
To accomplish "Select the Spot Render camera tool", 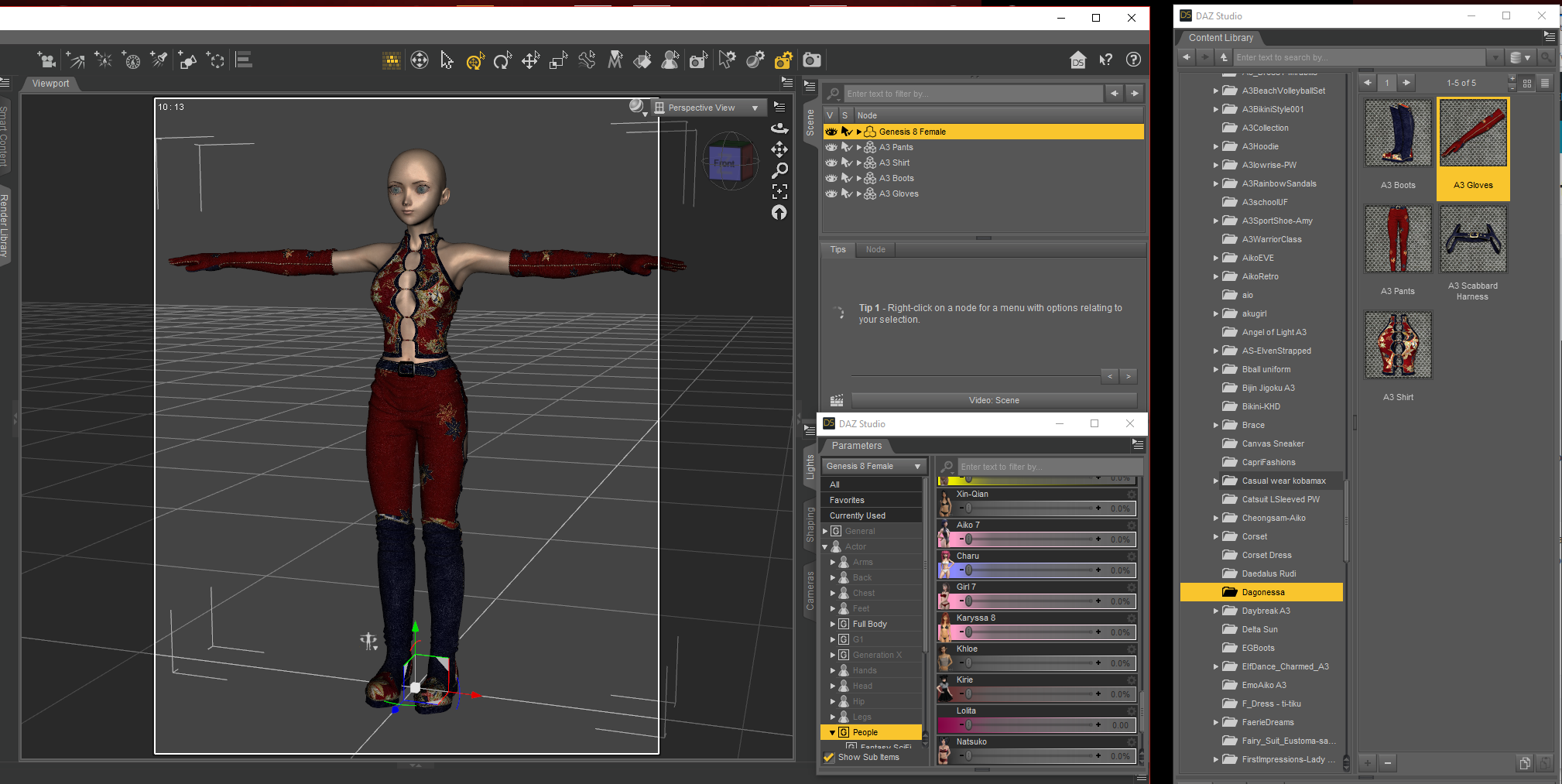I will [x=698, y=60].
